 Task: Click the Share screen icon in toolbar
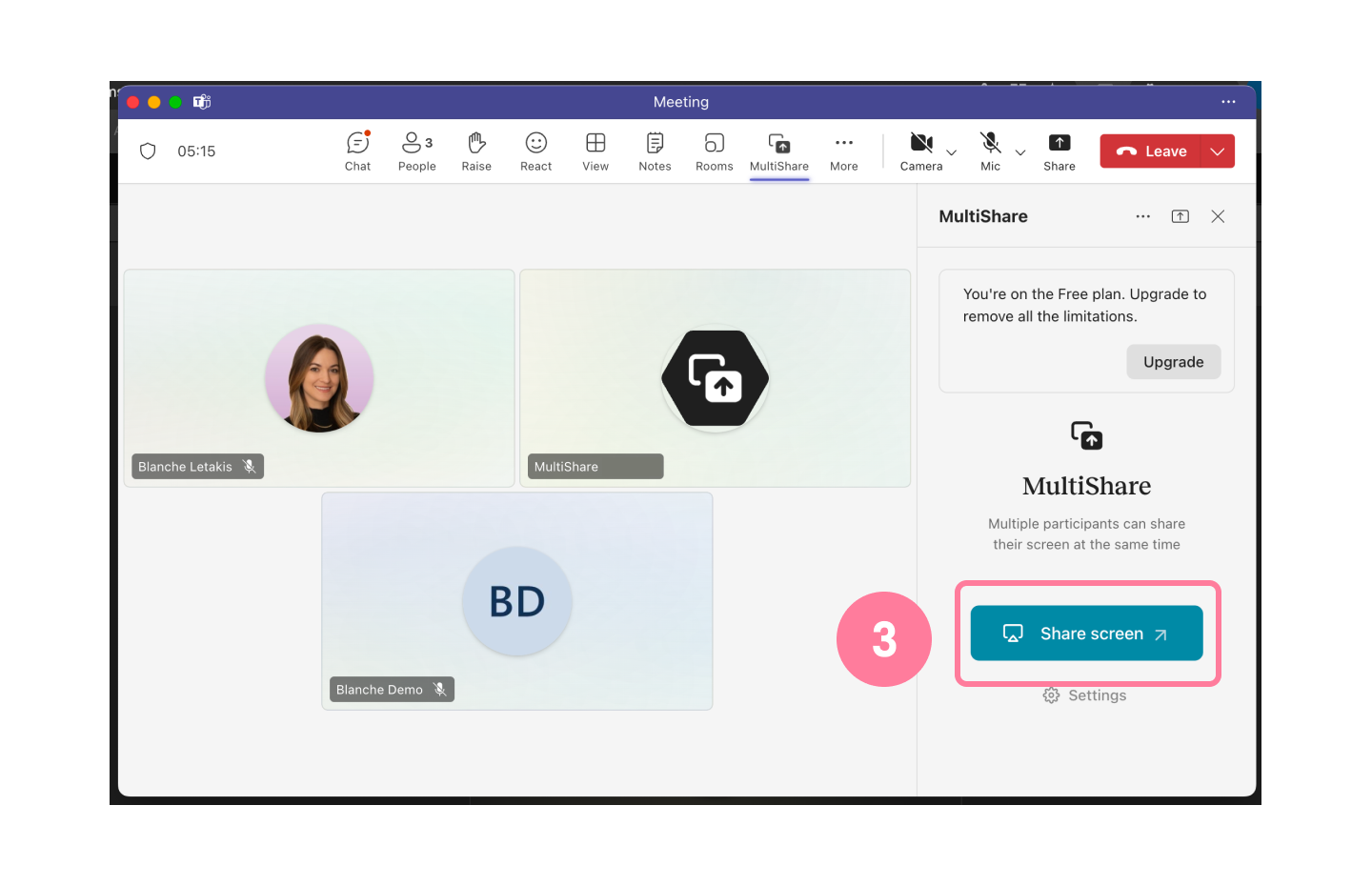[x=1059, y=151]
